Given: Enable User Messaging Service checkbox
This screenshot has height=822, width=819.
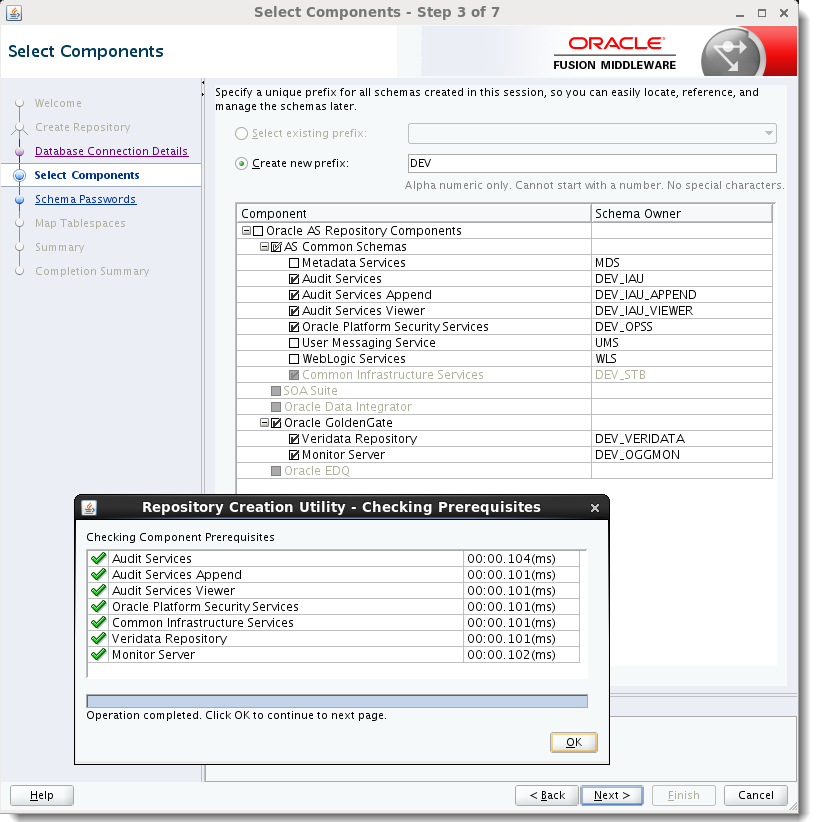Looking at the screenshot, I should pyautogui.click(x=294, y=343).
